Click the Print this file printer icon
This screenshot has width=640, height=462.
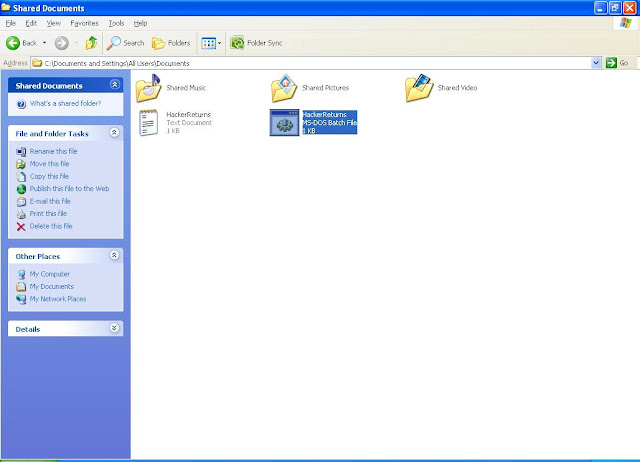click(21, 214)
